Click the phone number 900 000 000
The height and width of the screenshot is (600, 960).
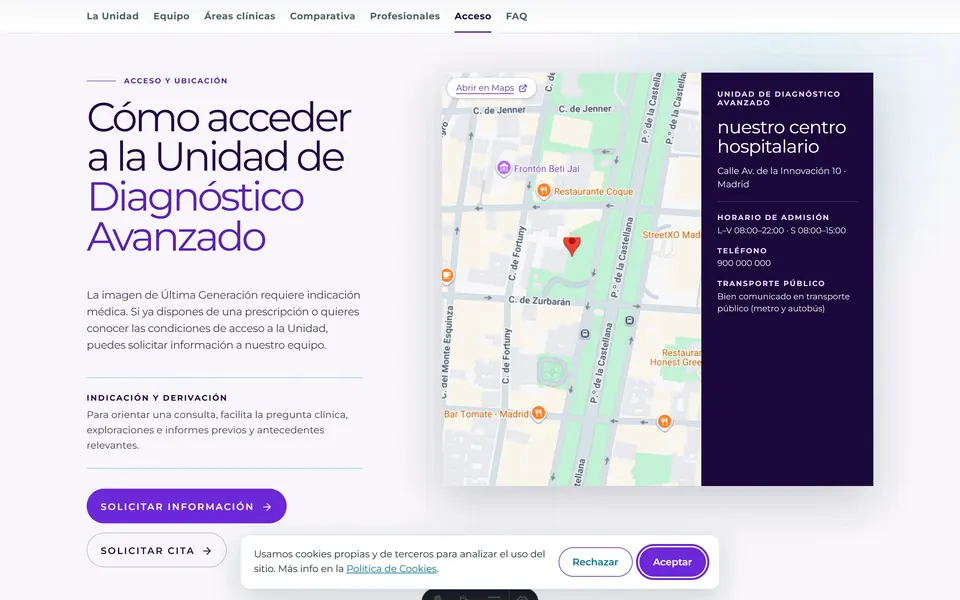[x=744, y=263]
